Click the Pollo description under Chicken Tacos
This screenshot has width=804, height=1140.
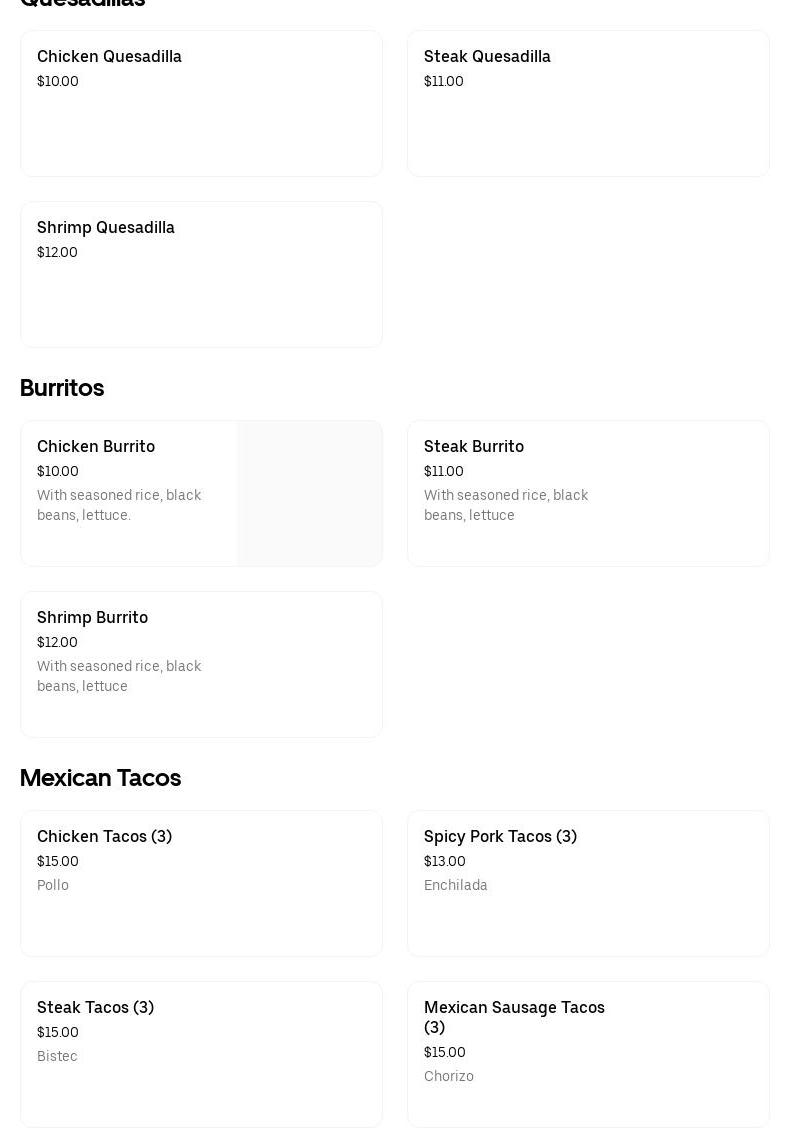tap(53, 886)
